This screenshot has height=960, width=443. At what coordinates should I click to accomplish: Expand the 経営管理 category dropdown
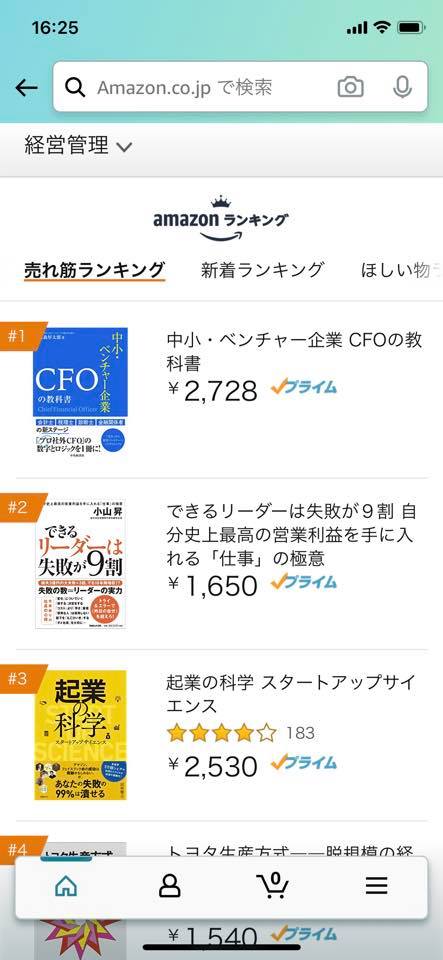(78, 146)
